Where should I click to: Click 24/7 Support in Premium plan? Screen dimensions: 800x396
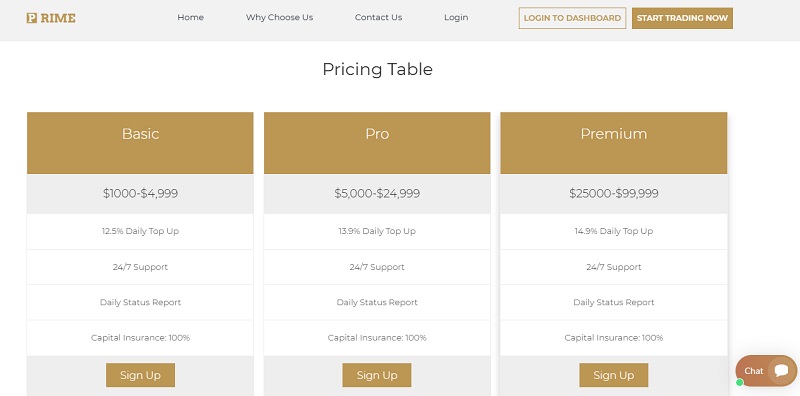tap(614, 267)
